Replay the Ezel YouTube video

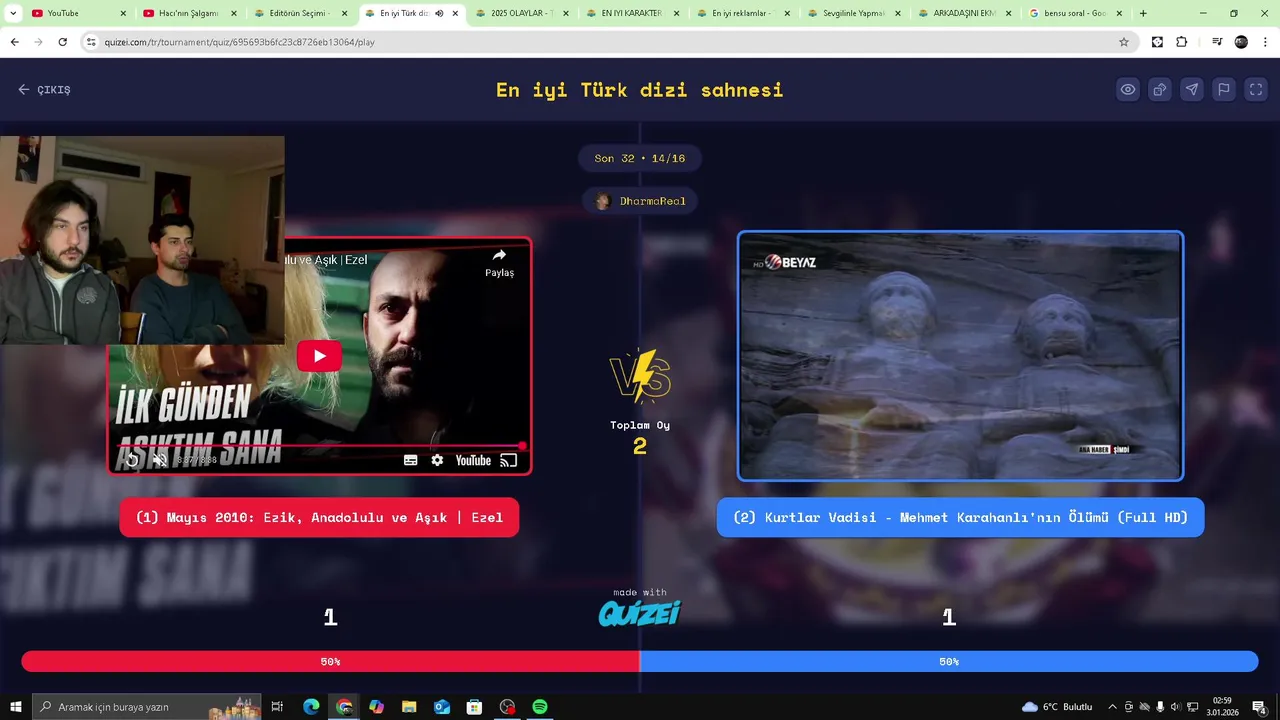pyautogui.click(x=132, y=460)
